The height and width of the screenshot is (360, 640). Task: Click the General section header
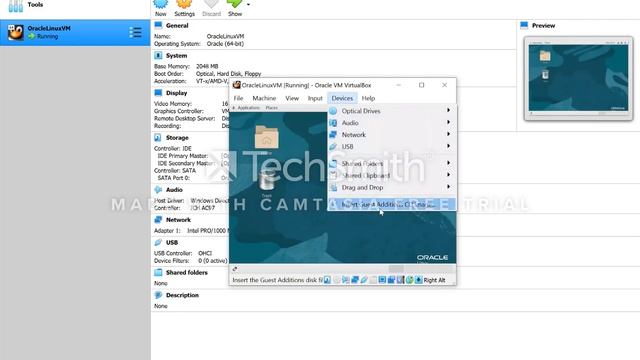pos(177,25)
